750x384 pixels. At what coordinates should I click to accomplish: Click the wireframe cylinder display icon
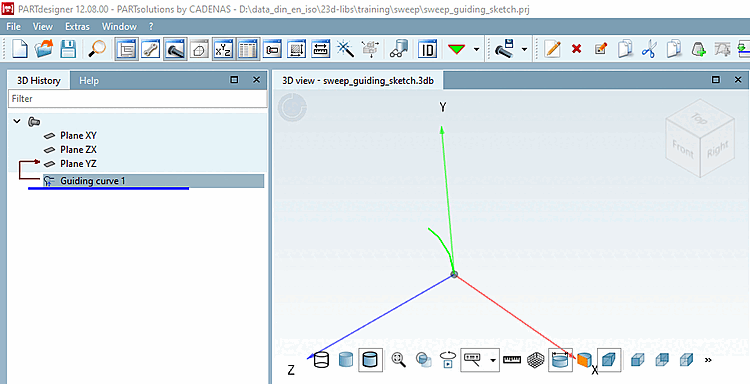[x=321, y=360]
